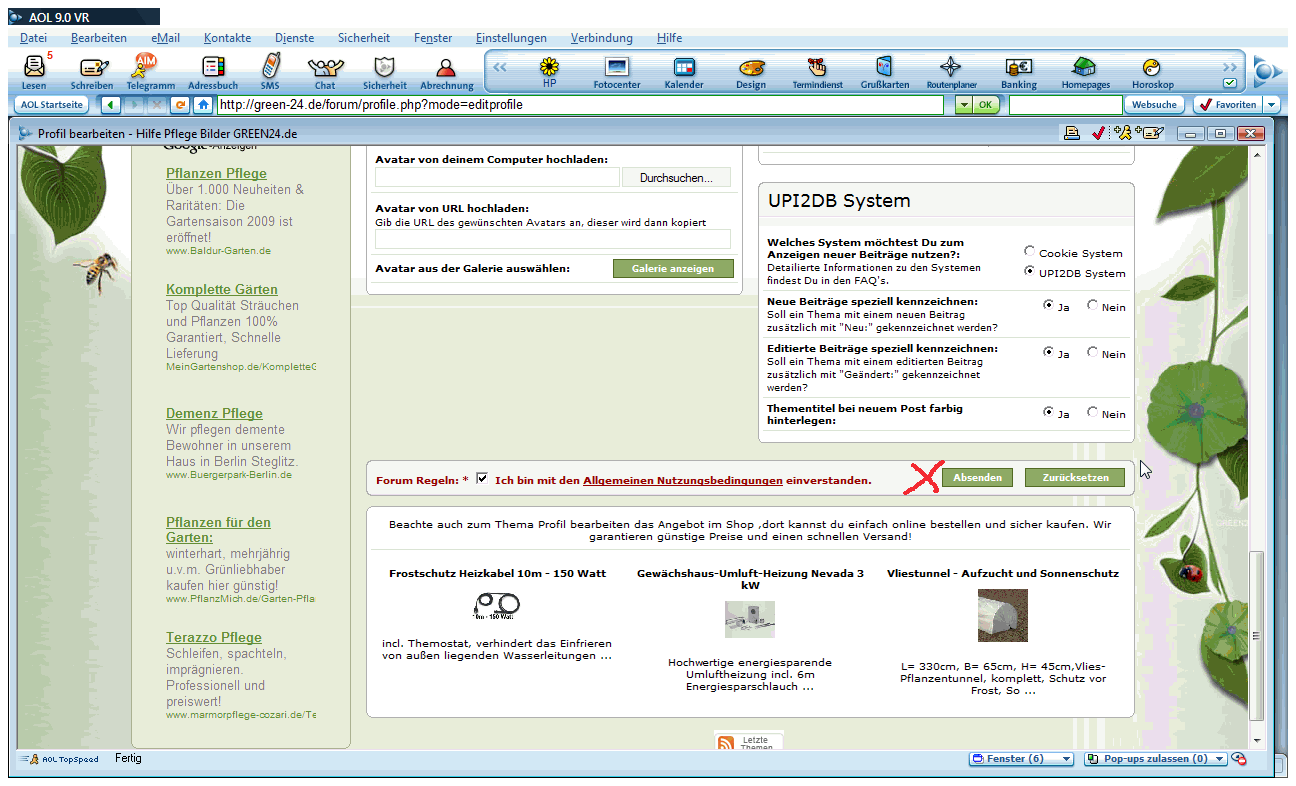Click the Galerie anzeigen button
The image size is (1296, 786).
pyautogui.click(x=673, y=269)
